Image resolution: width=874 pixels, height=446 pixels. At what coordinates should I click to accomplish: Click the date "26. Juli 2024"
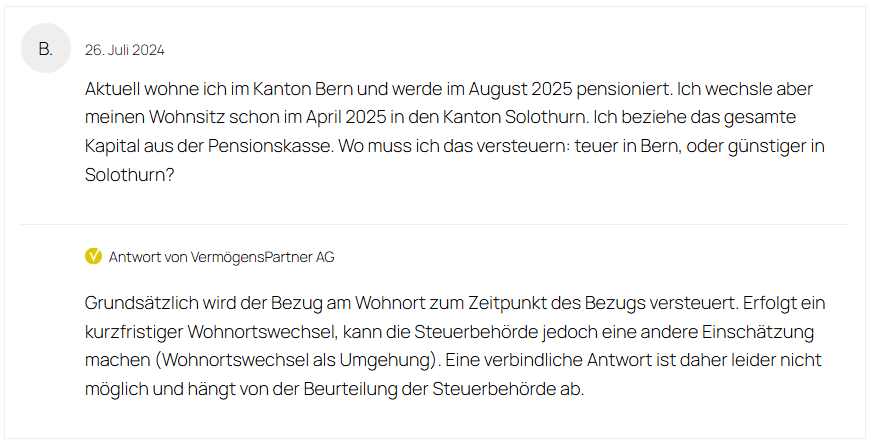click(x=124, y=50)
